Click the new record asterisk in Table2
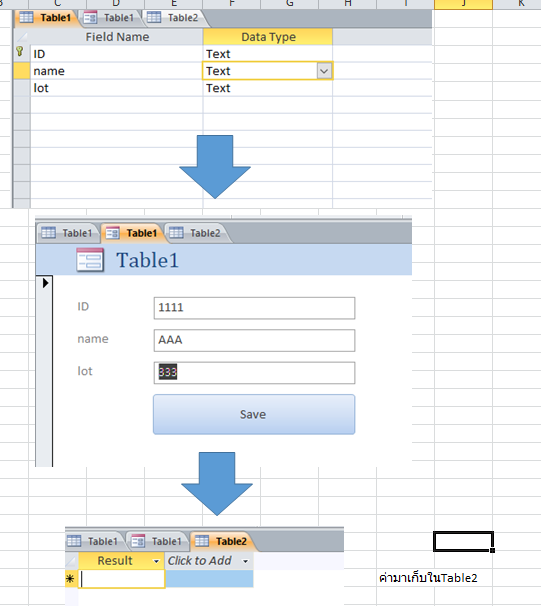Viewport: 541px width, 606px height. pyautogui.click(x=70, y=579)
